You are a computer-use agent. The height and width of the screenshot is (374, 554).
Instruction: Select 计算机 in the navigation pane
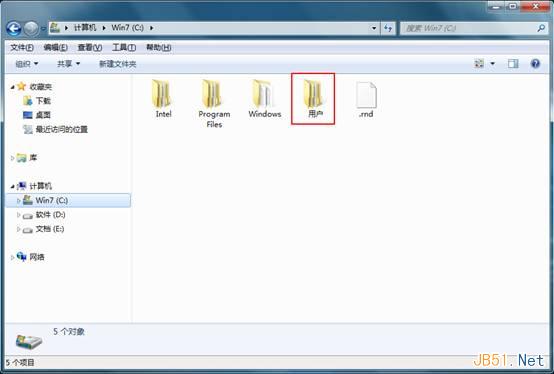[41, 186]
